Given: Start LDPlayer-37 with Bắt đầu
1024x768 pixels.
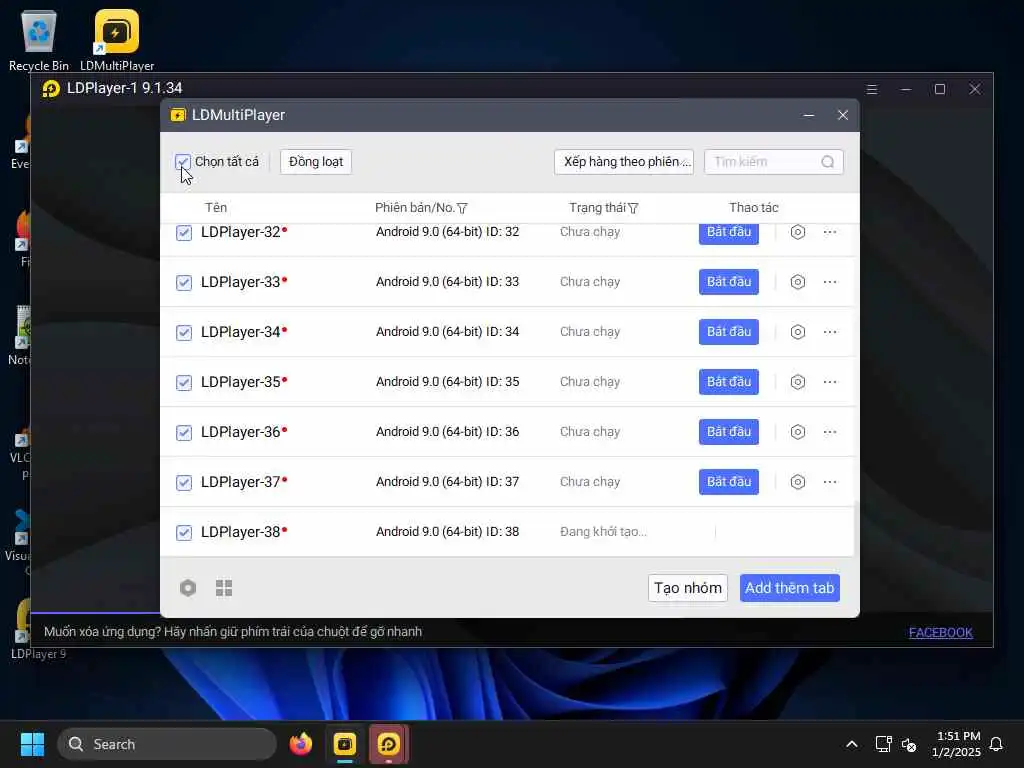Looking at the screenshot, I should 729,482.
